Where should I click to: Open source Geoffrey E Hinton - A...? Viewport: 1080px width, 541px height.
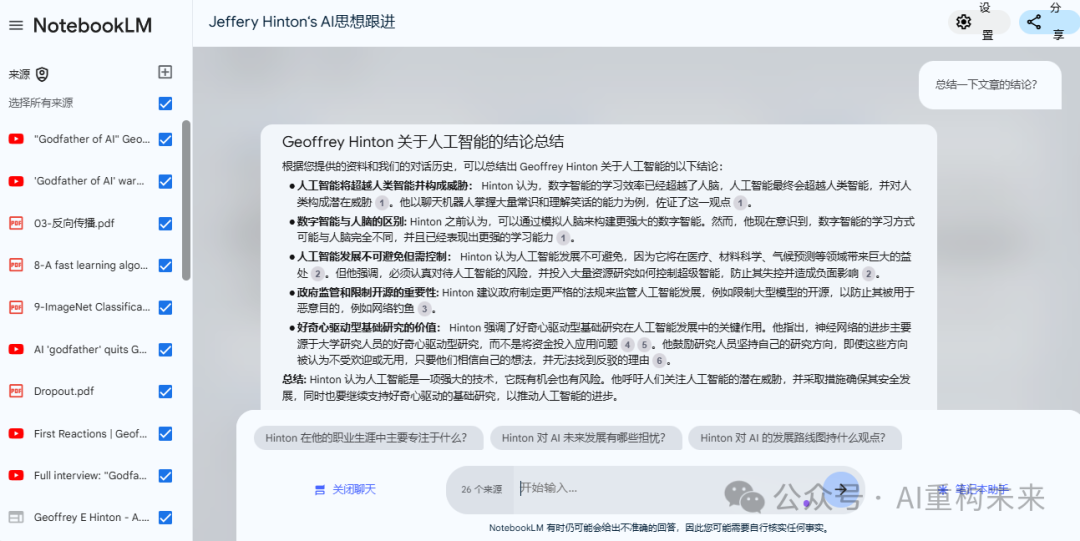tap(92, 518)
